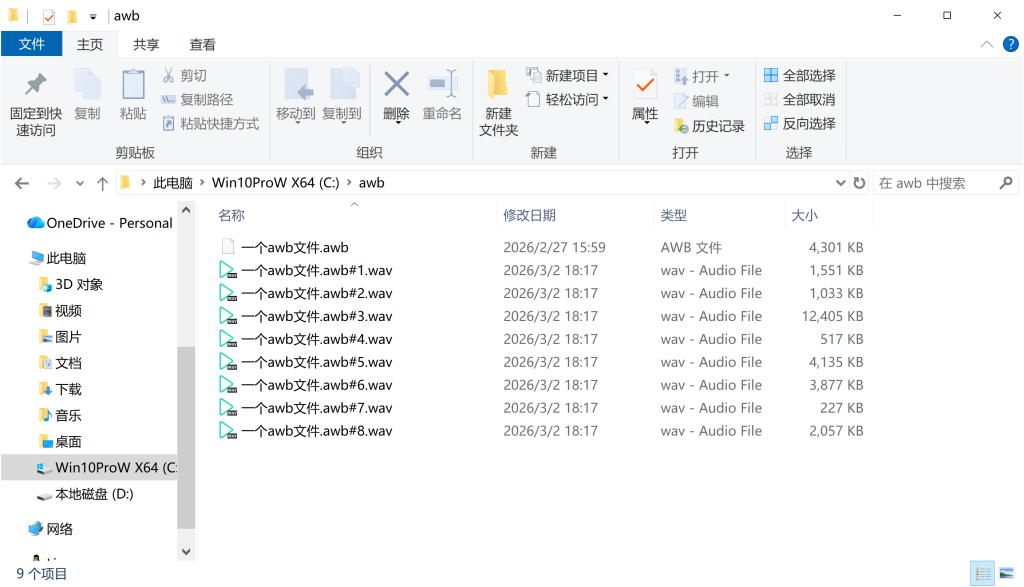Click the 删除 delete icon in ribbon
This screenshot has height=587, width=1024.
(396, 84)
